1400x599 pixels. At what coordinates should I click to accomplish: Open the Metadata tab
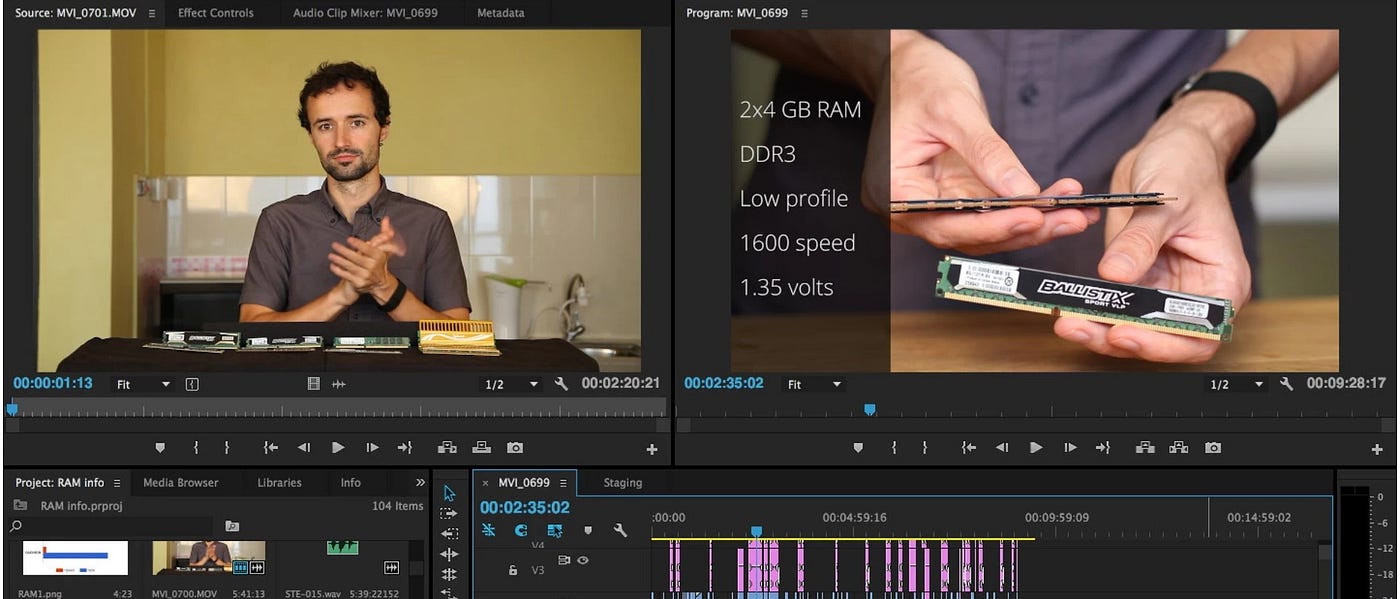click(x=500, y=13)
